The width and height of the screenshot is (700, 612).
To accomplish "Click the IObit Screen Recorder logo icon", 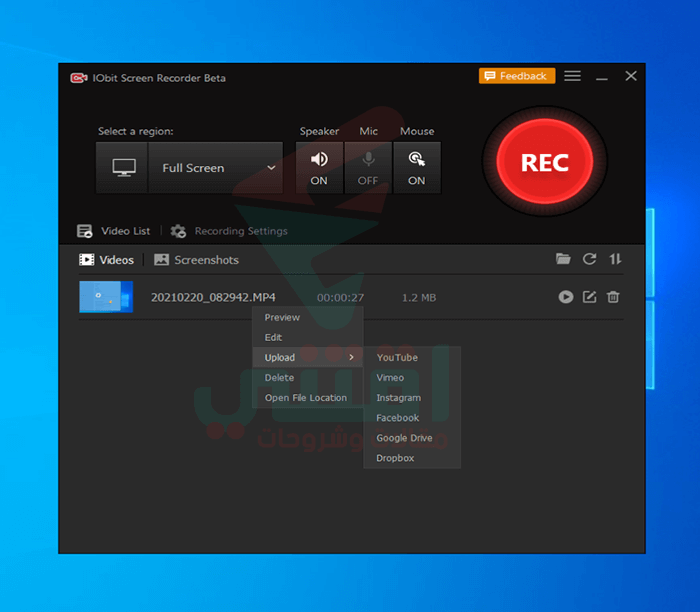I will [x=79, y=78].
